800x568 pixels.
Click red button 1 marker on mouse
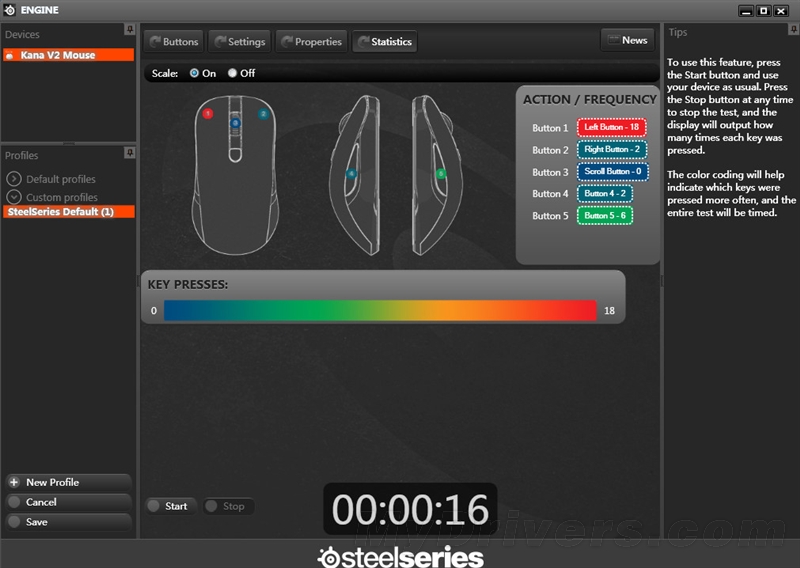coord(208,113)
